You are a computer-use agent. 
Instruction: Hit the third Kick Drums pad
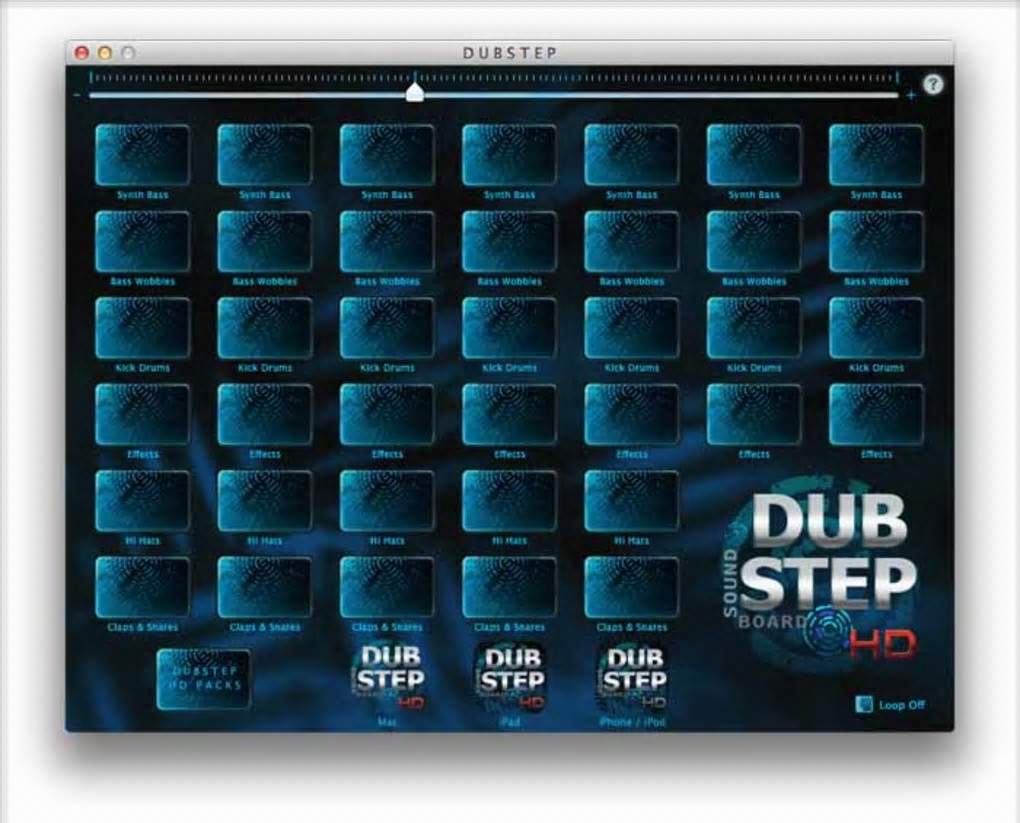[387, 328]
